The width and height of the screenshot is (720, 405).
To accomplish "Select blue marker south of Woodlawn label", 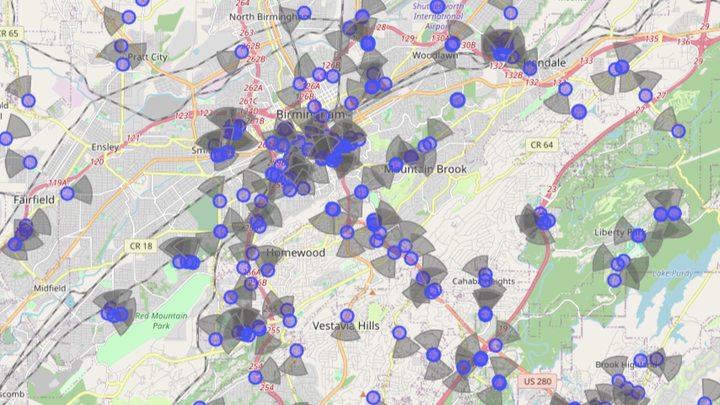I will [x=457, y=99].
